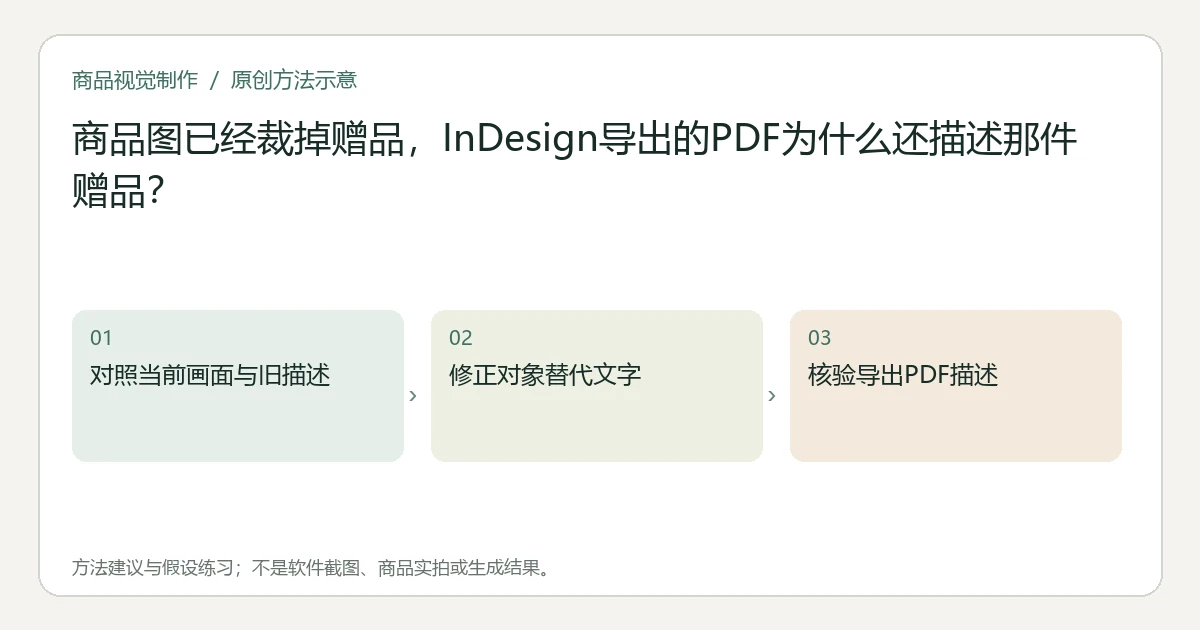The height and width of the screenshot is (630, 1200).
Task: Click the chevron between steps 02 and 03
Action: (x=772, y=396)
